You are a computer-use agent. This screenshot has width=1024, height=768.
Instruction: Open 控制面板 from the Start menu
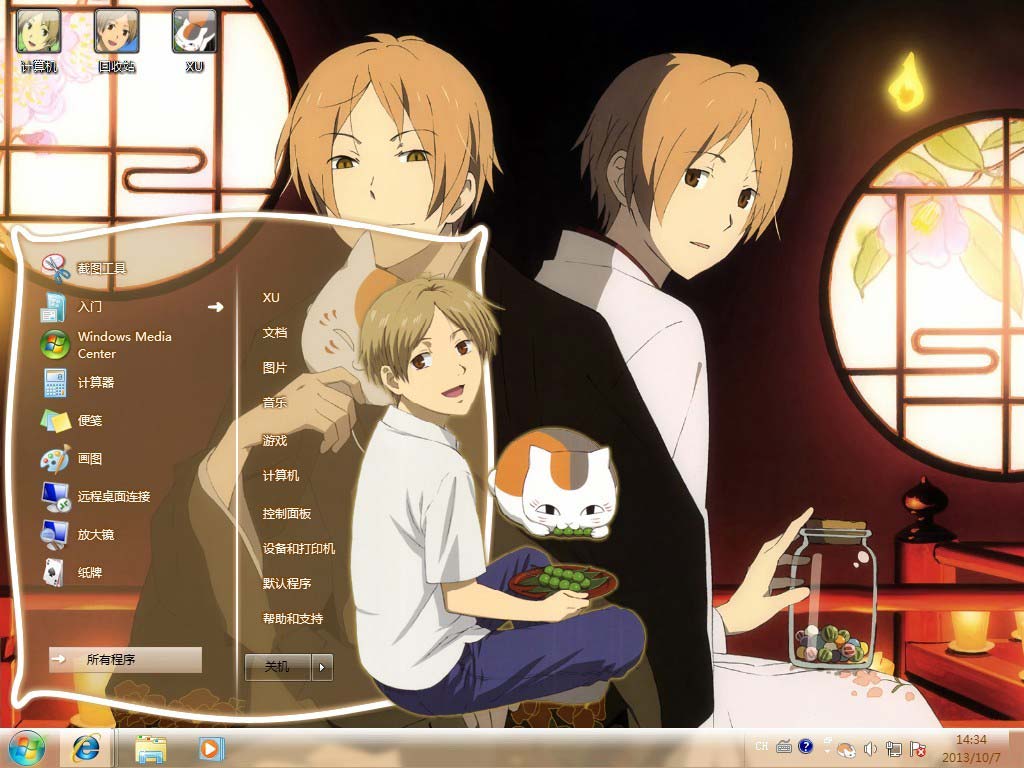click(x=287, y=513)
